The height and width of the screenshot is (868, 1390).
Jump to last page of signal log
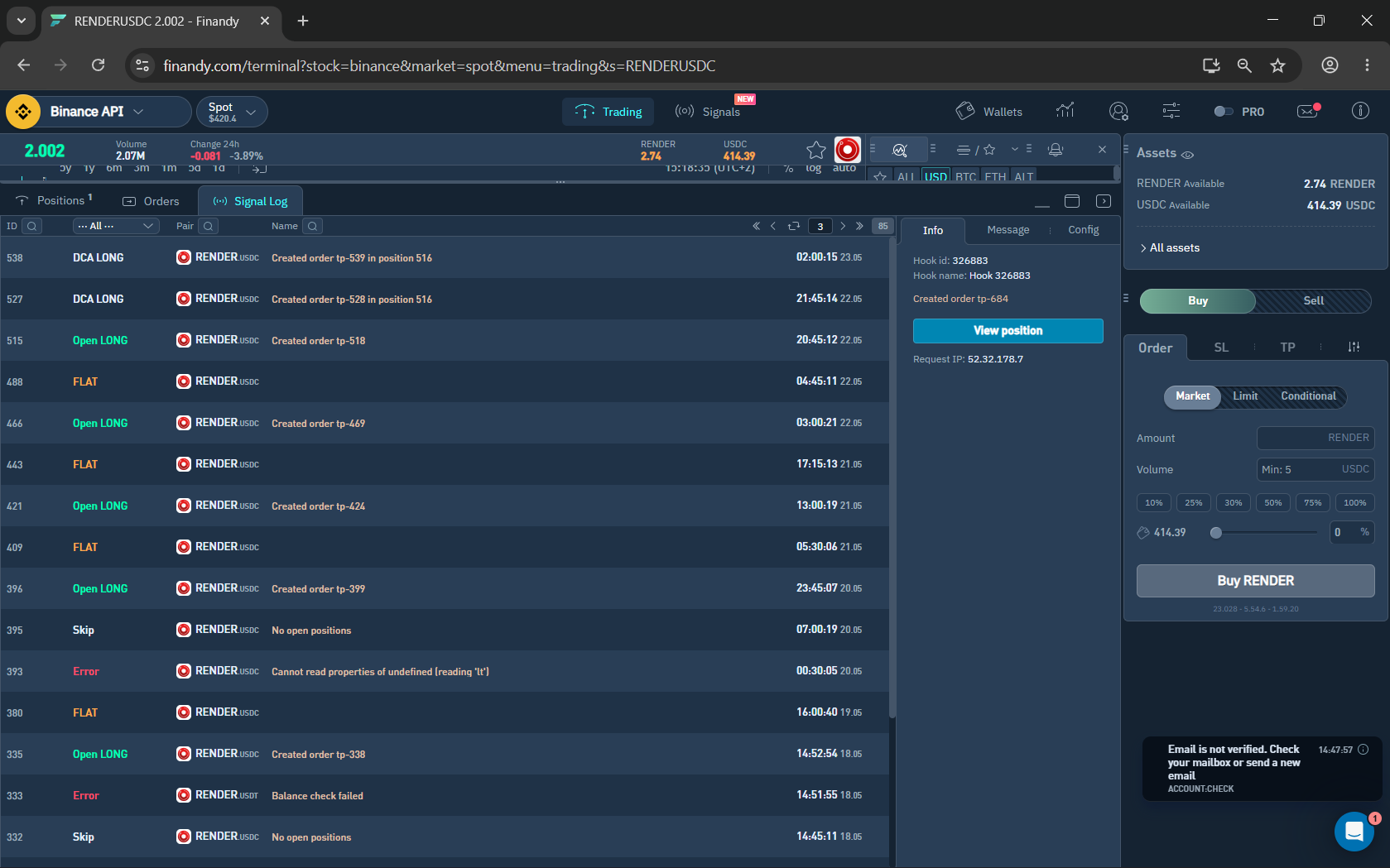point(859,226)
